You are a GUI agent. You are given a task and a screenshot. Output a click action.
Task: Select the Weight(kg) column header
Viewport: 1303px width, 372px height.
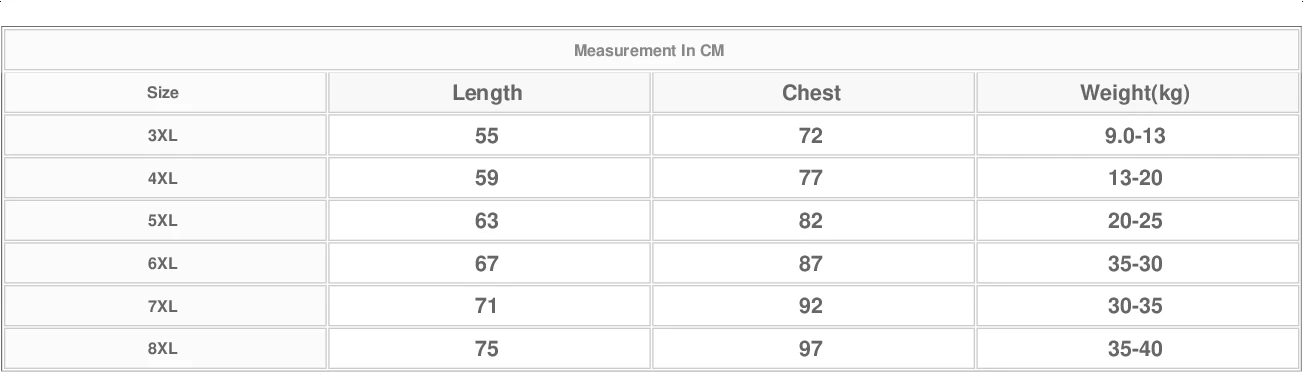[x=1135, y=94]
